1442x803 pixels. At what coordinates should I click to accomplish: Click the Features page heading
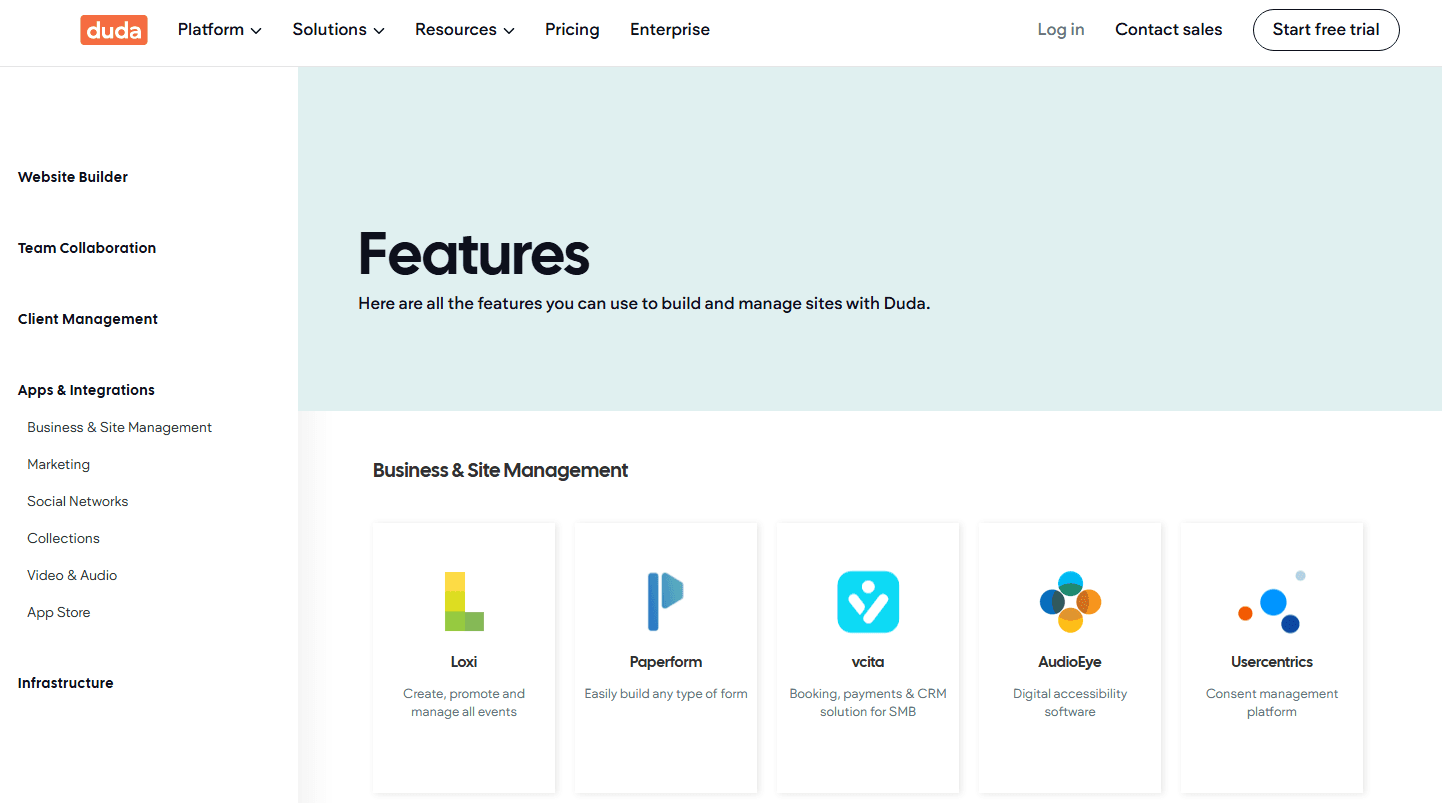[x=474, y=254]
